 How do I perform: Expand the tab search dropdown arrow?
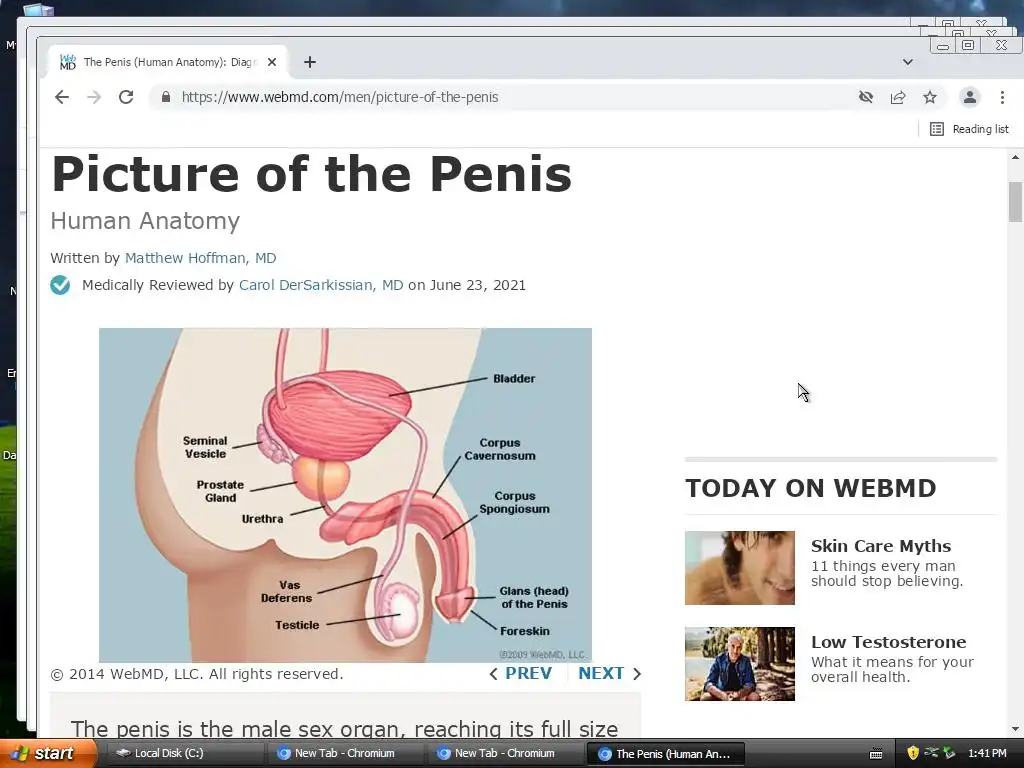click(x=908, y=62)
